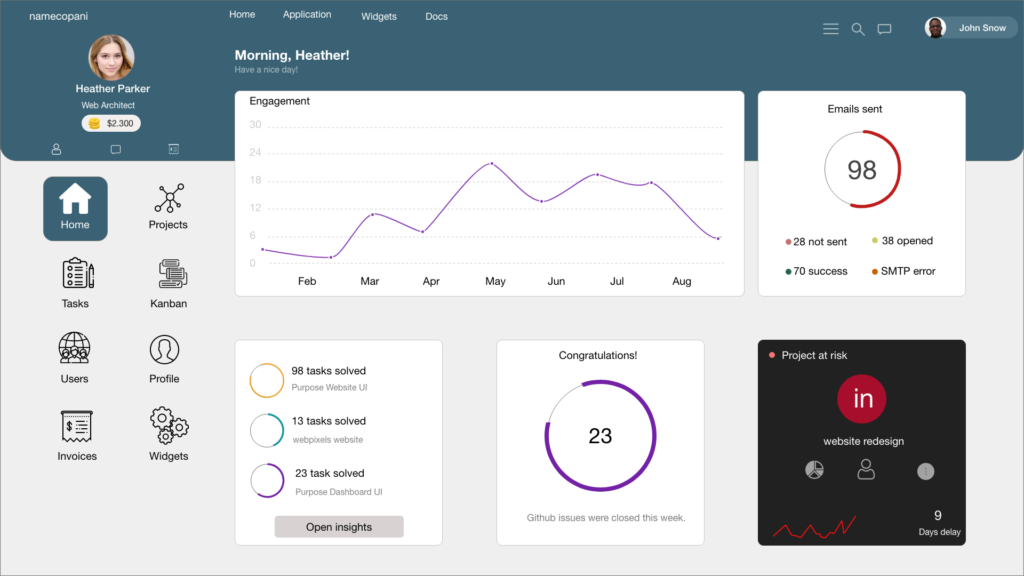Open the Profile sidebar icon

pyautogui.click(x=164, y=349)
